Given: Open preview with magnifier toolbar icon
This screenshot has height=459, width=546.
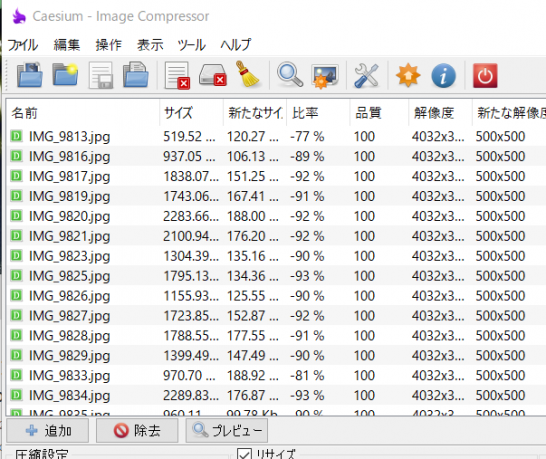Looking at the screenshot, I should pyautogui.click(x=290, y=75).
